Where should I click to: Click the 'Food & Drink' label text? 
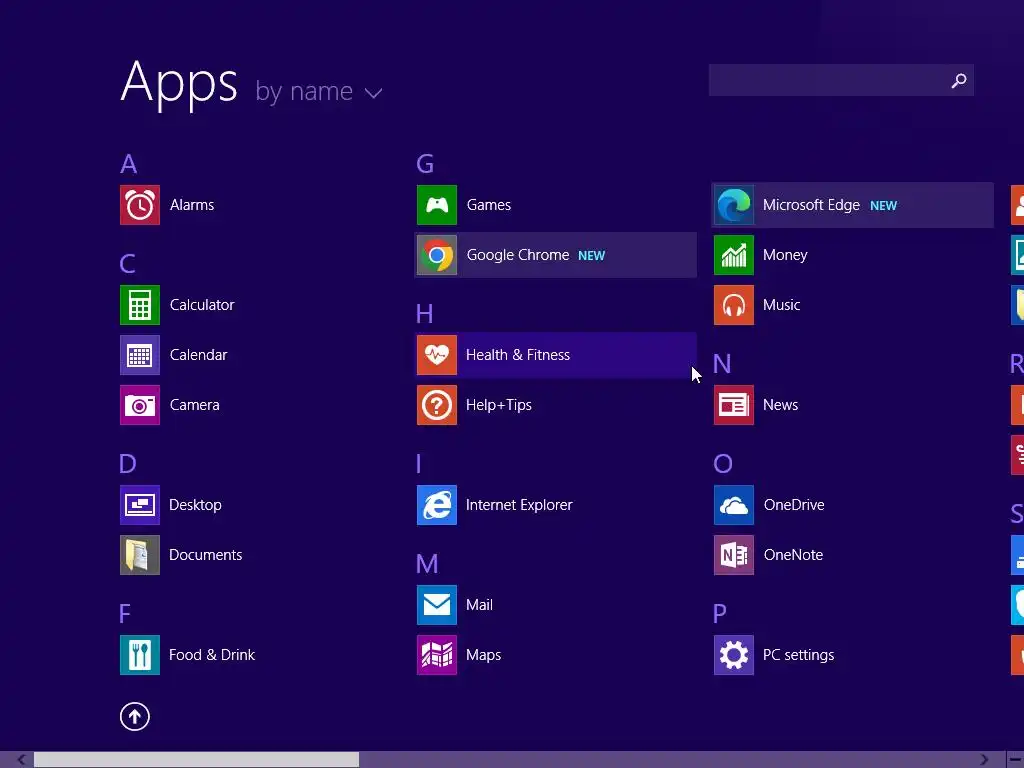pos(212,655)
